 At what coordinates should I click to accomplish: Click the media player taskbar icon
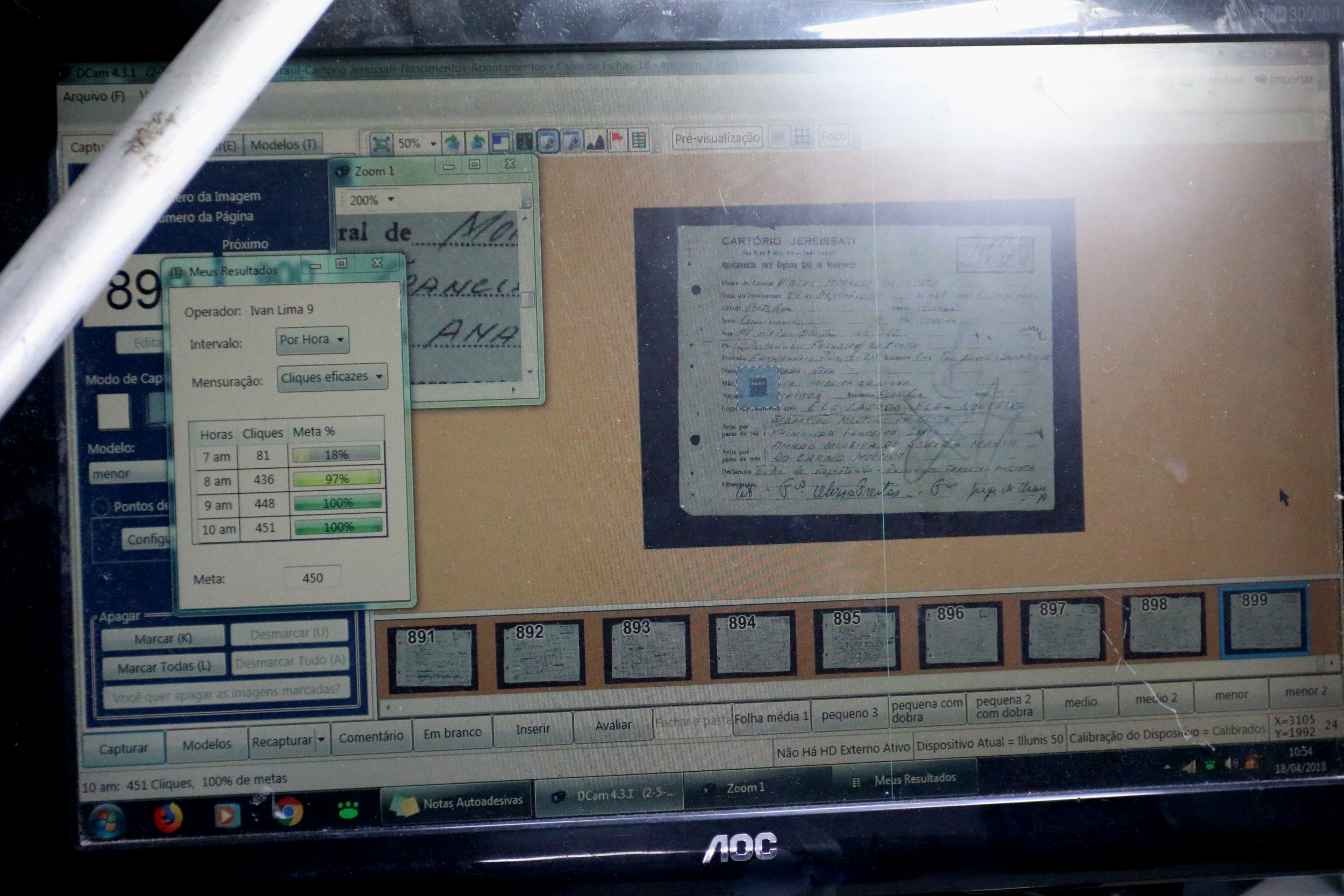point(226,815)
